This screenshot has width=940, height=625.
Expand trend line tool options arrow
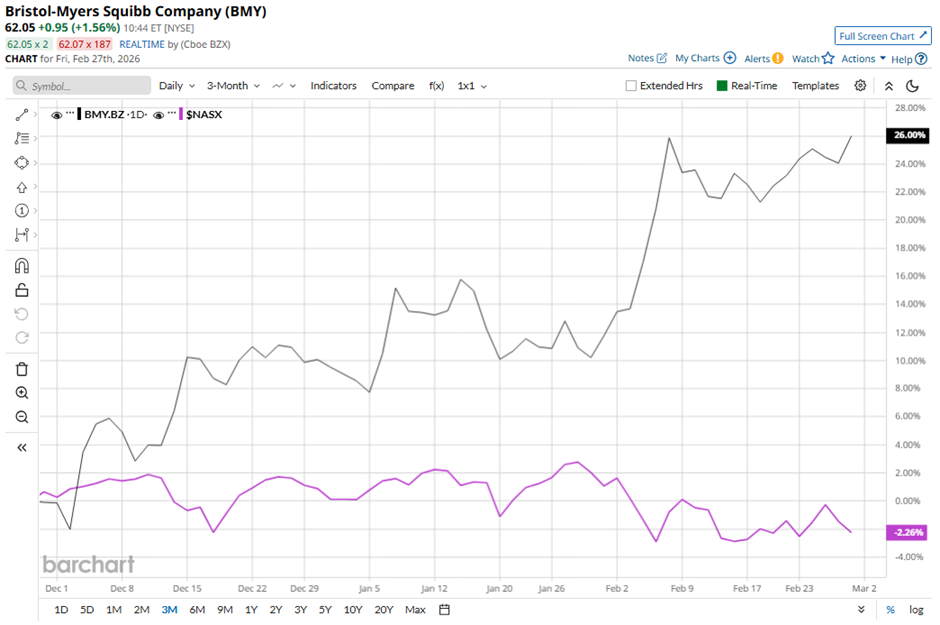tap(35, 114)
